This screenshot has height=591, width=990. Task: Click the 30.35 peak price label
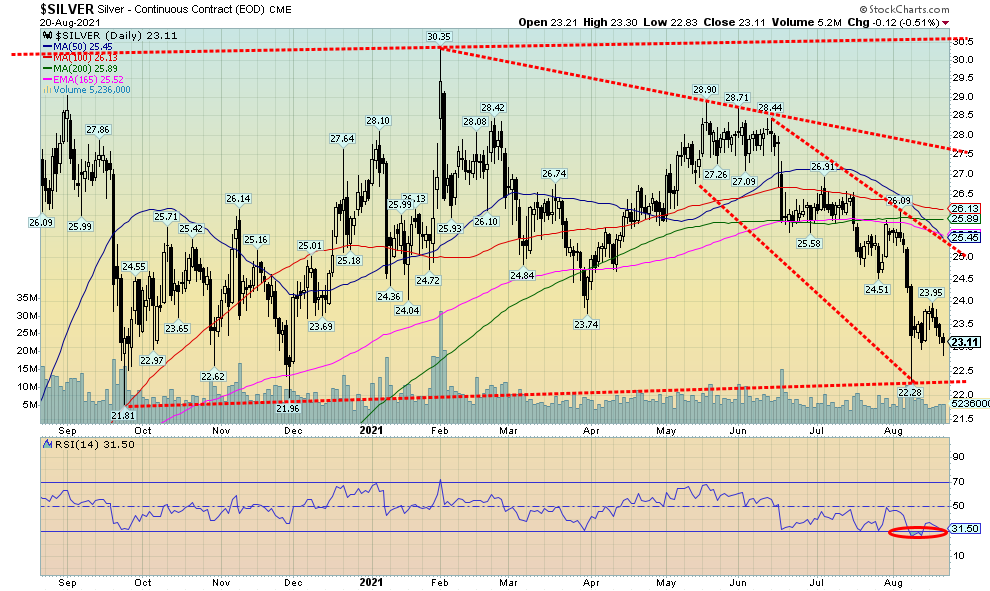(x=439, y=37)
